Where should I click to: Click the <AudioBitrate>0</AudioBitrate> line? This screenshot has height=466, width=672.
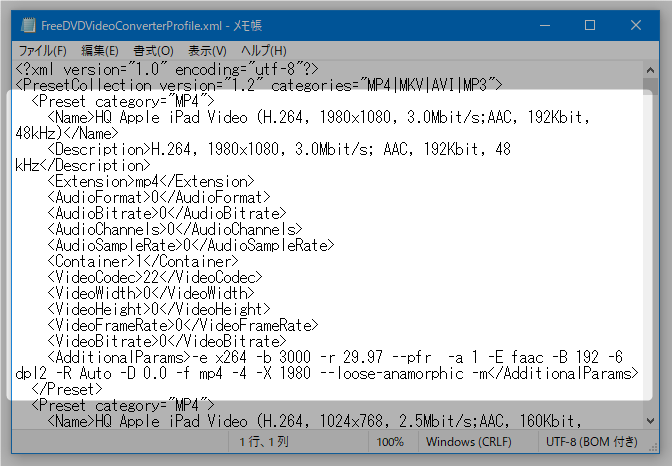click(167, 213)
